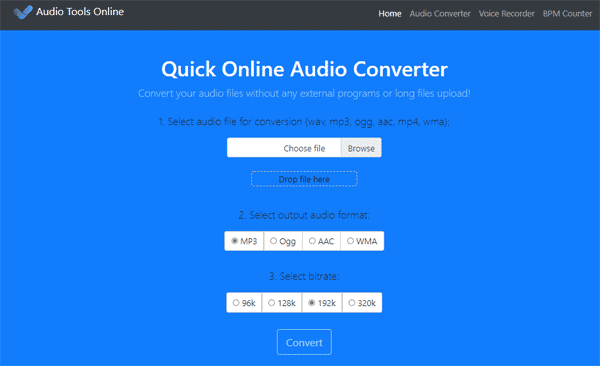This screenshot has width=600, height=366.
Task: Click the Convert button
Action: (x=304, y=342)
